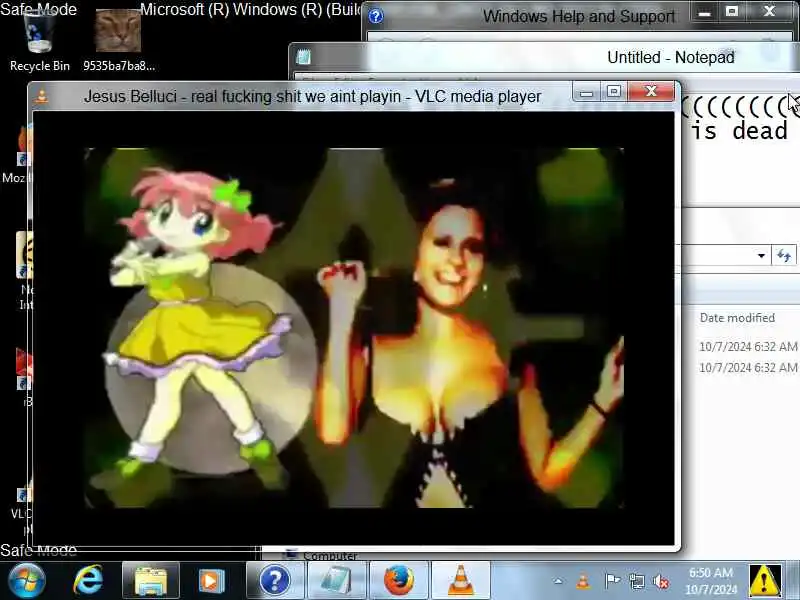Screen dimensions: 800x600
Task: Maximize the Windows Help and Support window
Action: pos(732,12)
